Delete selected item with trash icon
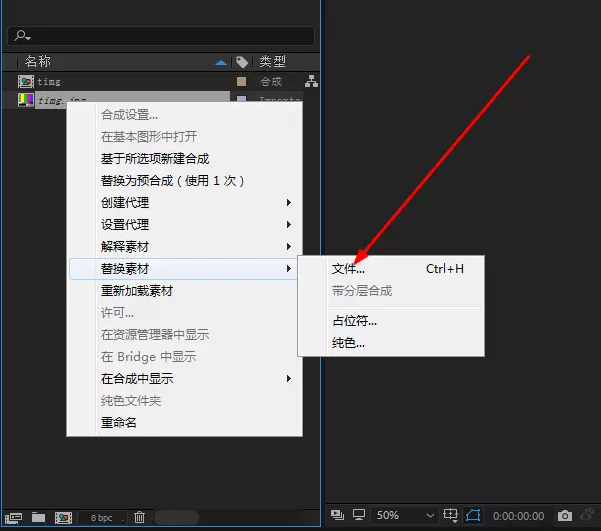Screen dimensions: 601x531 point(140,518)
